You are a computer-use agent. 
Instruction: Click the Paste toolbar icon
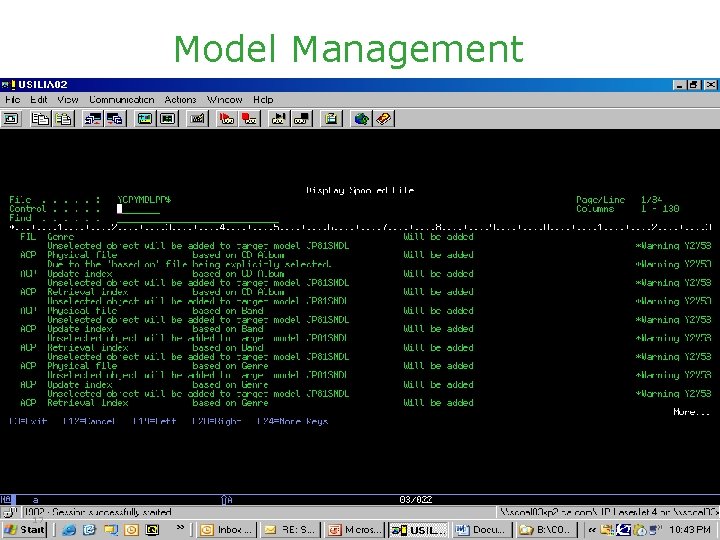coord(63,119)
